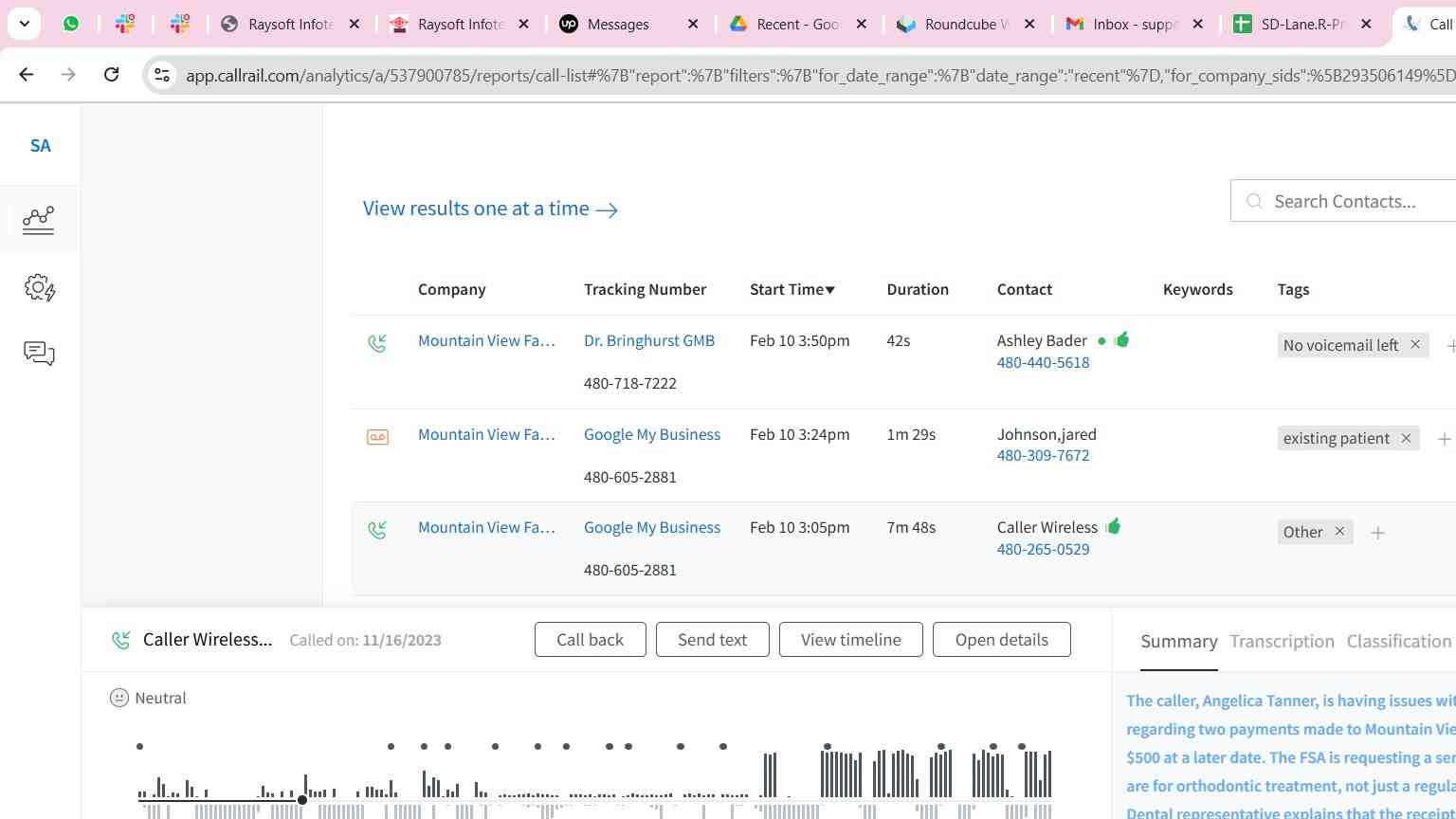Click the Tags column header
Viewport: 1456px width, 819px height.
pos(1293,289)
